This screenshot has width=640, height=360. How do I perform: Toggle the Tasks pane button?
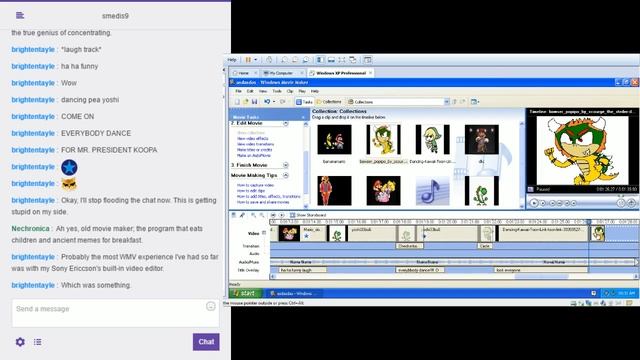304,102
